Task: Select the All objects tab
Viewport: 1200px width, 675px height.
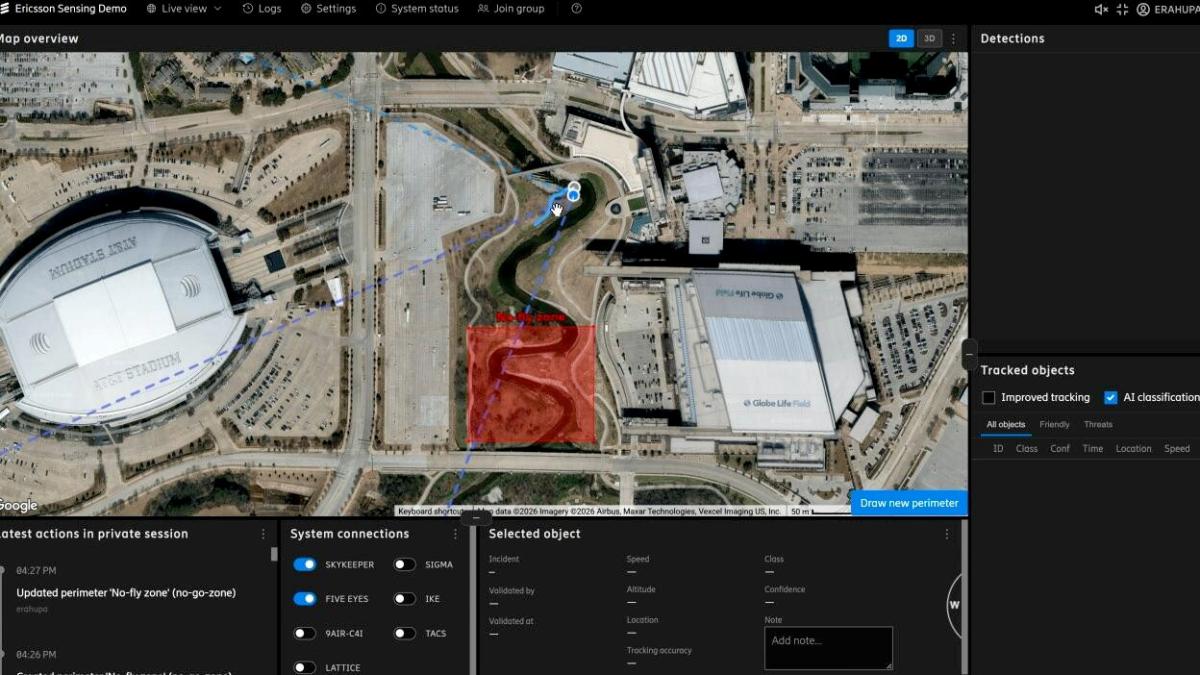Action: pyautogui.click(x=1006, y=425)
